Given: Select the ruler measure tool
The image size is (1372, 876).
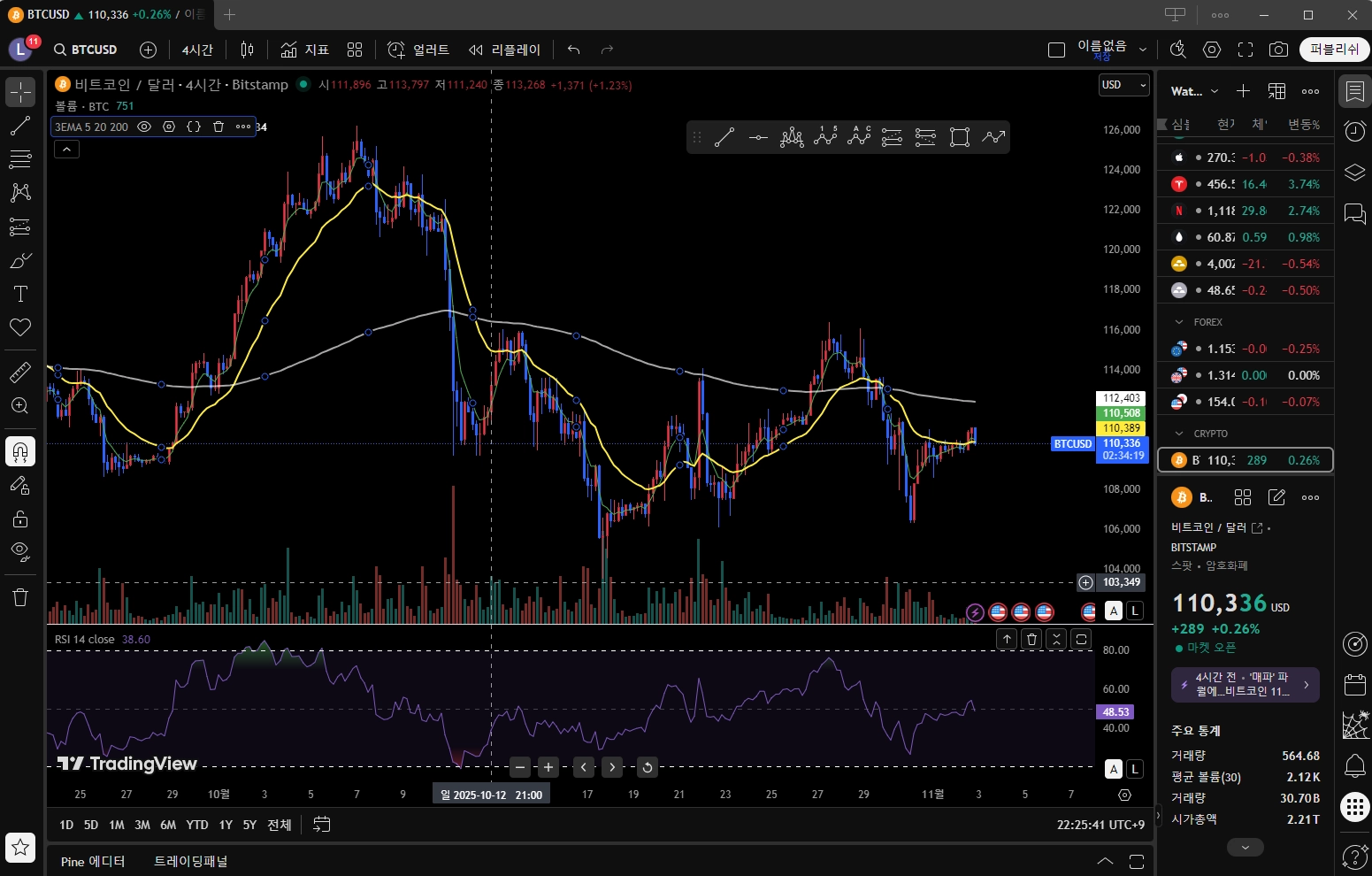Looking at the screenshot, I should [20, 373].
